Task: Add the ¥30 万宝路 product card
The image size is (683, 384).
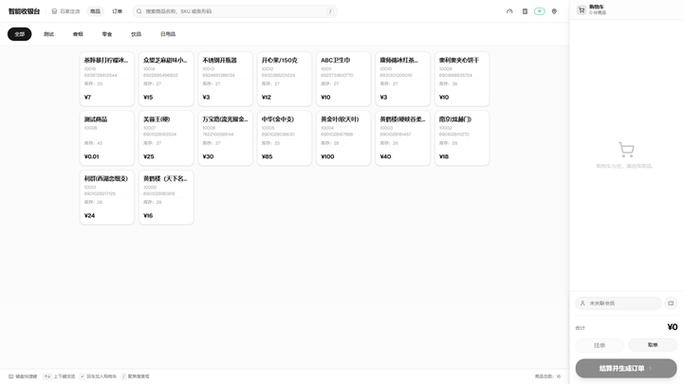Action: (225, 138)
